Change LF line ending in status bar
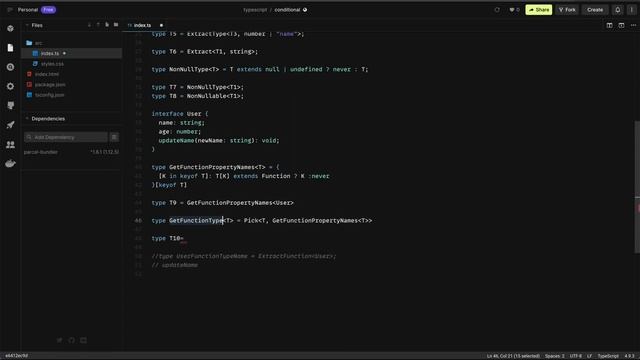640x360 pixels. [x=589, y=356]
